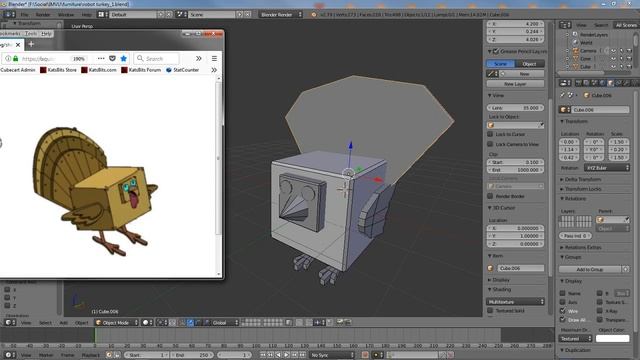640x360 pixels.
Task: Click the Lens value slider
Action: (x=515, y=108)
